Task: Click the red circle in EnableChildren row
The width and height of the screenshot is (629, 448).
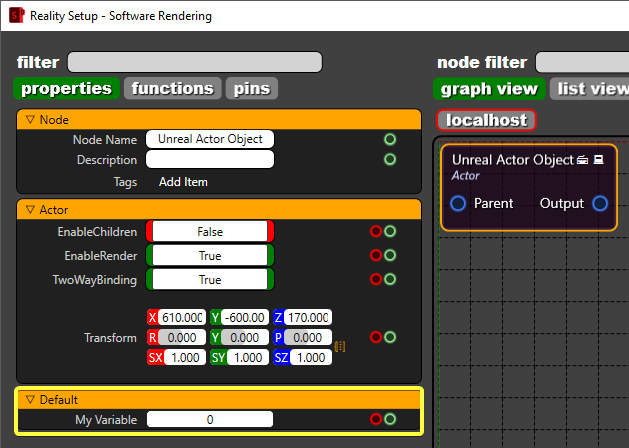Action: pos(376,231)
